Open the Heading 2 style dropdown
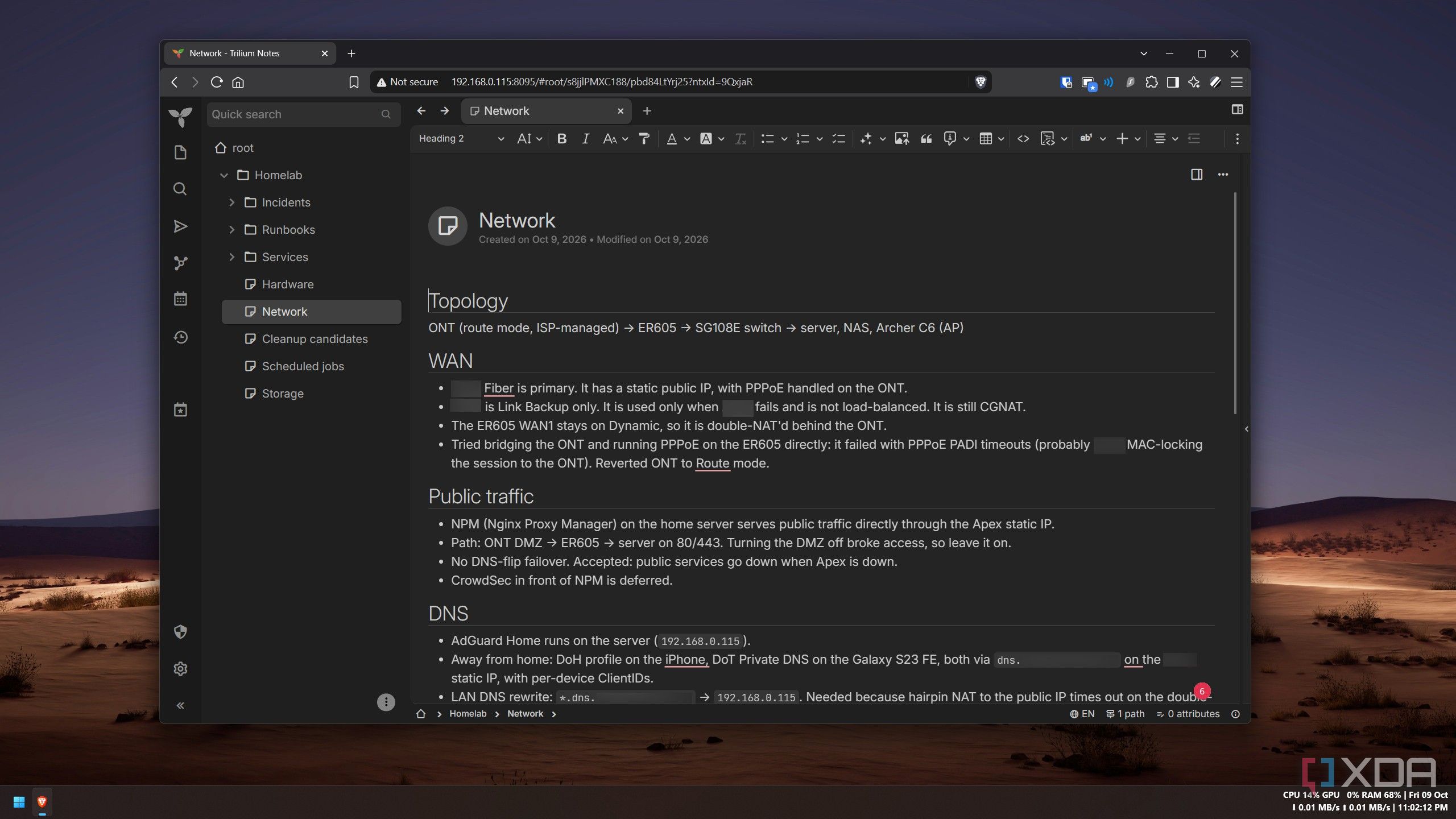This screenshot has width=1456, height=819. [x=461, y=139]
